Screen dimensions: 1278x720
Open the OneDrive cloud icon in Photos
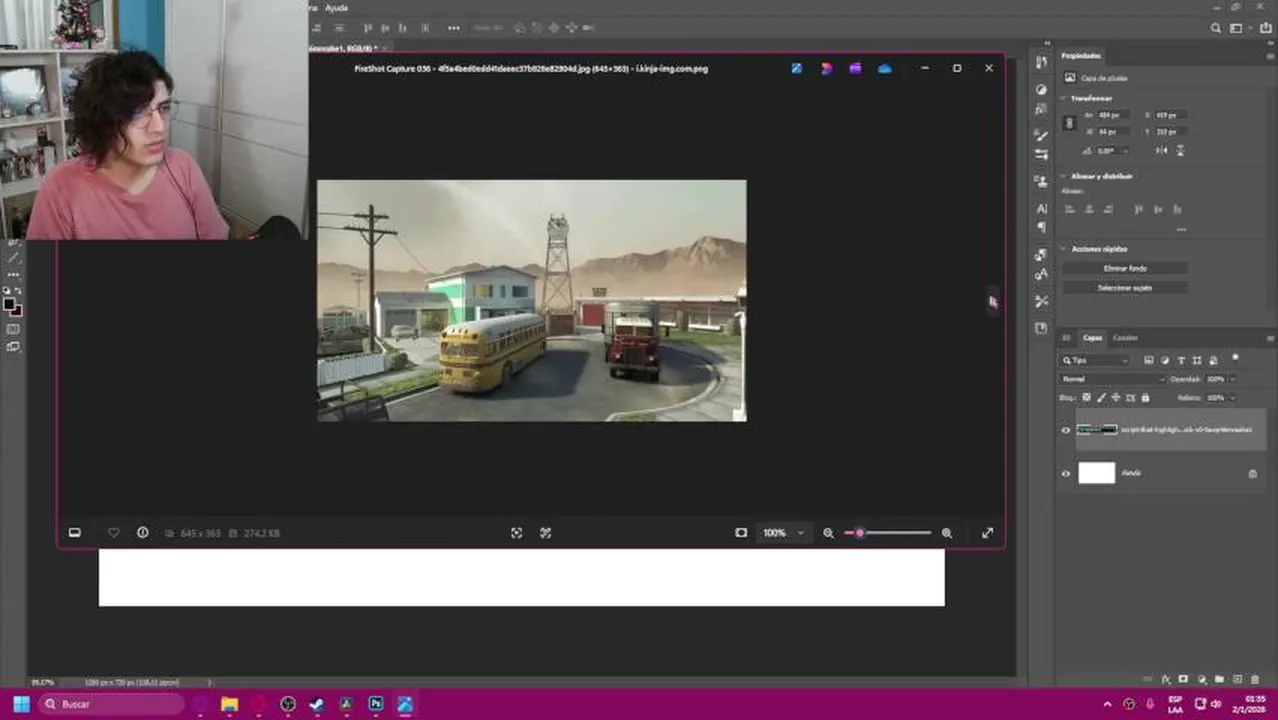click(x=884, y=68)
